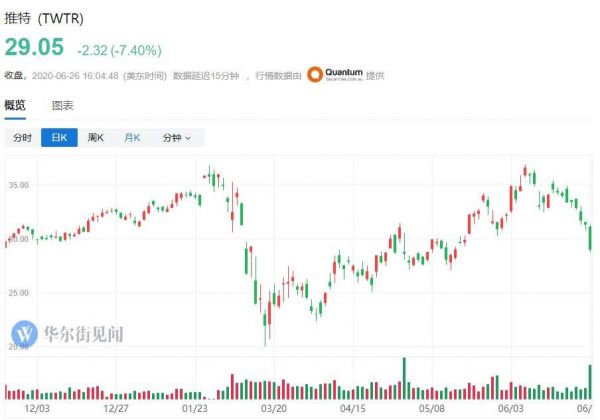Click the 25.00 price axis label

pos(18,293)
